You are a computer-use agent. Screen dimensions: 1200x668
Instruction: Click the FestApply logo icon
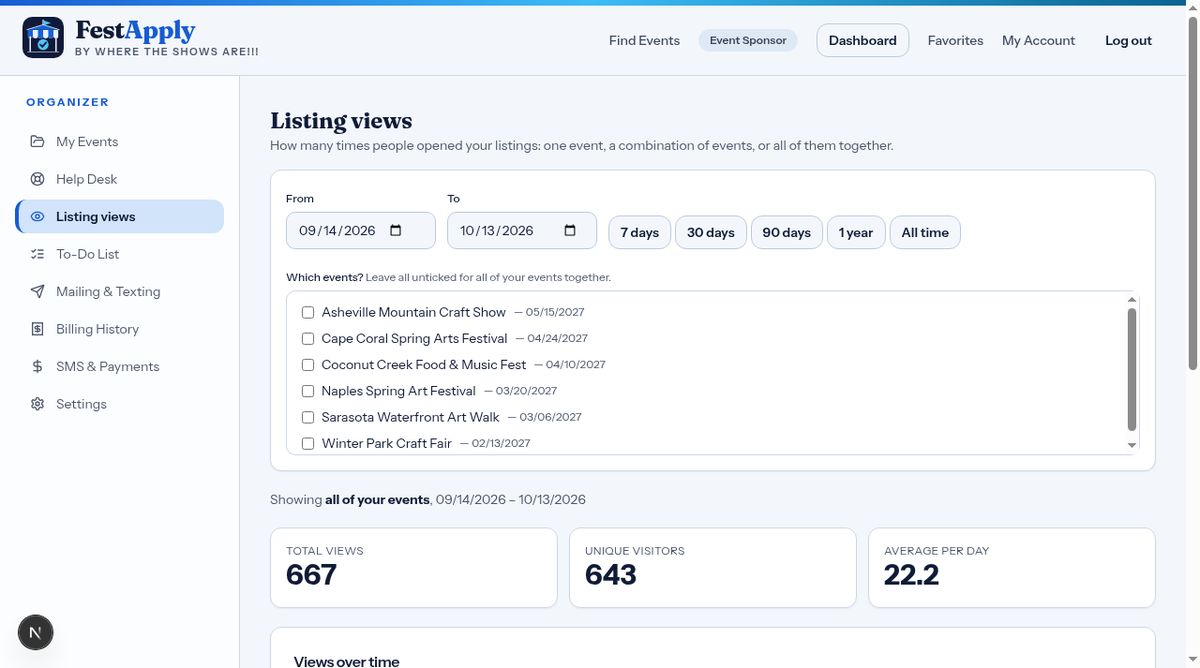point(43,38)
